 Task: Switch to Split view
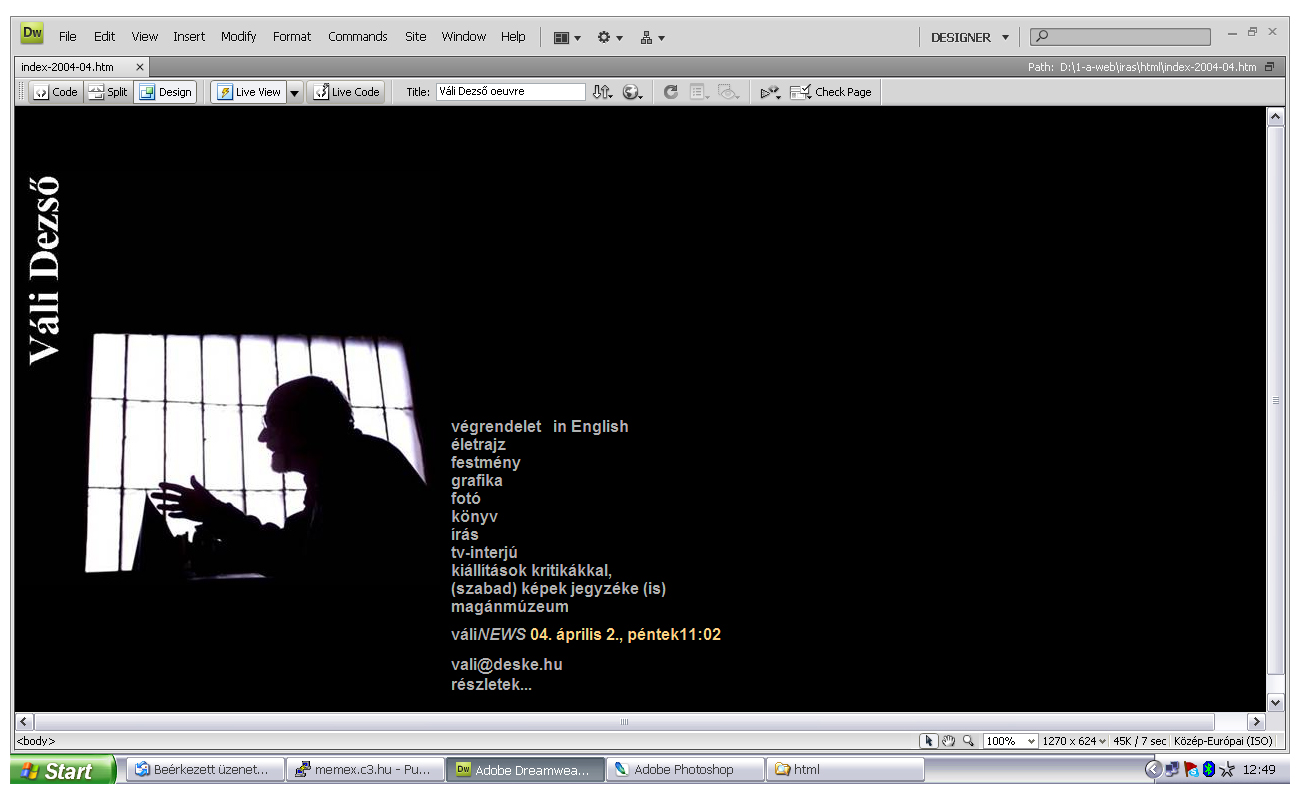108,92
